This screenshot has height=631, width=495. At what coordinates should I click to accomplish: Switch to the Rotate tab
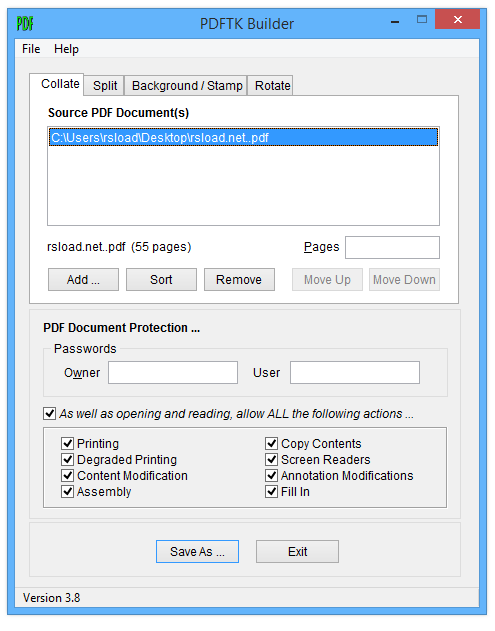click(272, 85)
